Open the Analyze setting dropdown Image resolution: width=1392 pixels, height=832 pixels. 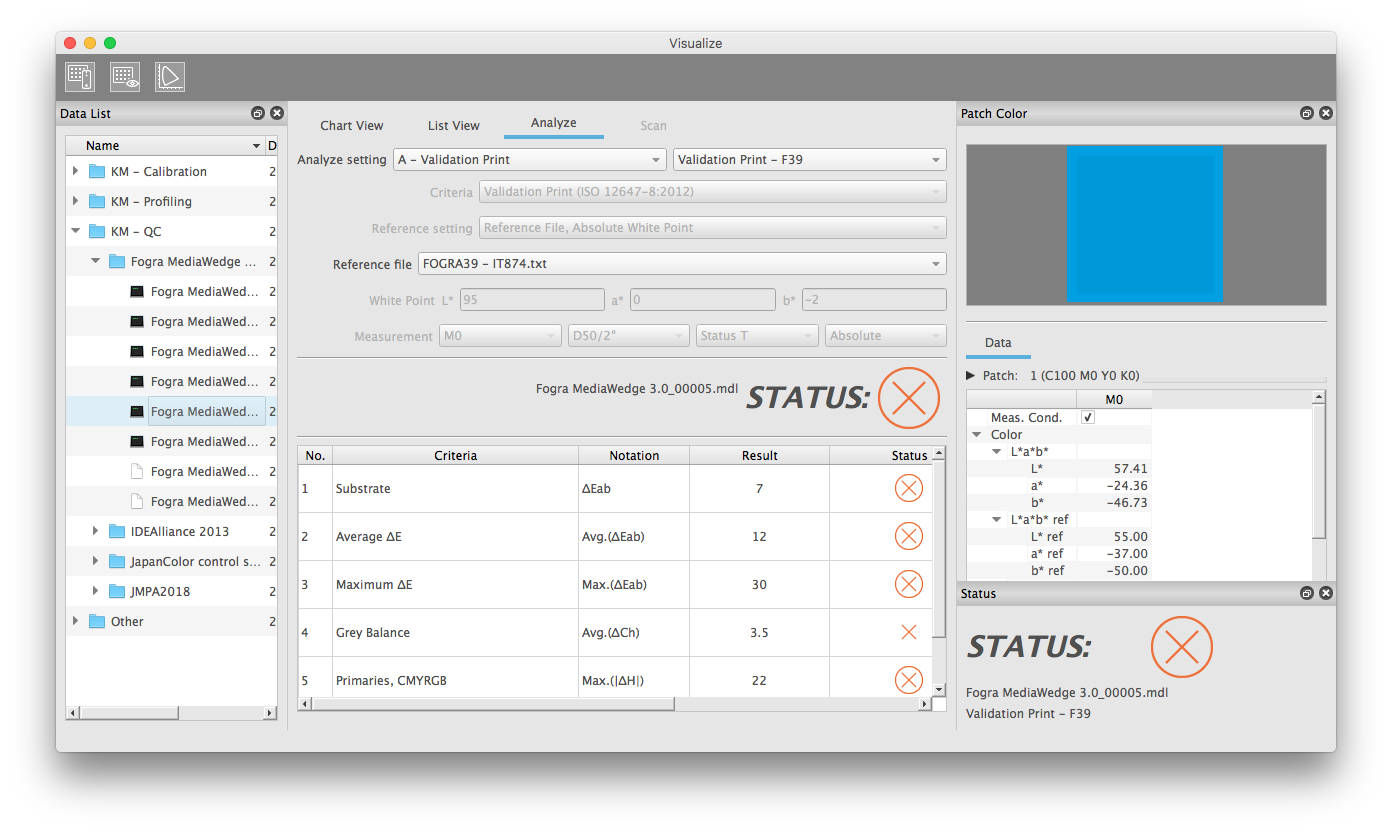530,160
